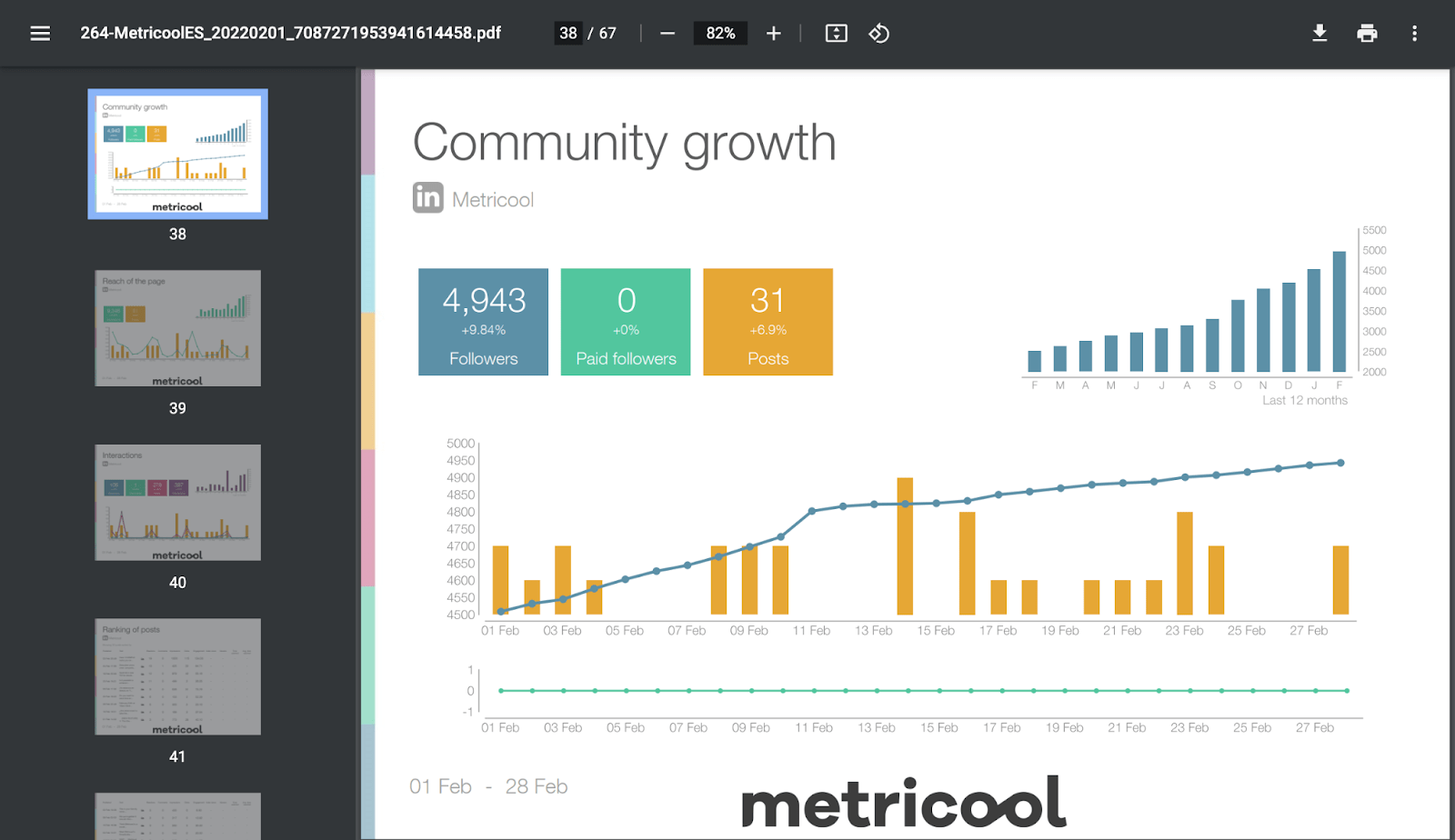1455x840 pixels.
Task: Rotate the page counterclockwise
Action: tap(878, 33)
